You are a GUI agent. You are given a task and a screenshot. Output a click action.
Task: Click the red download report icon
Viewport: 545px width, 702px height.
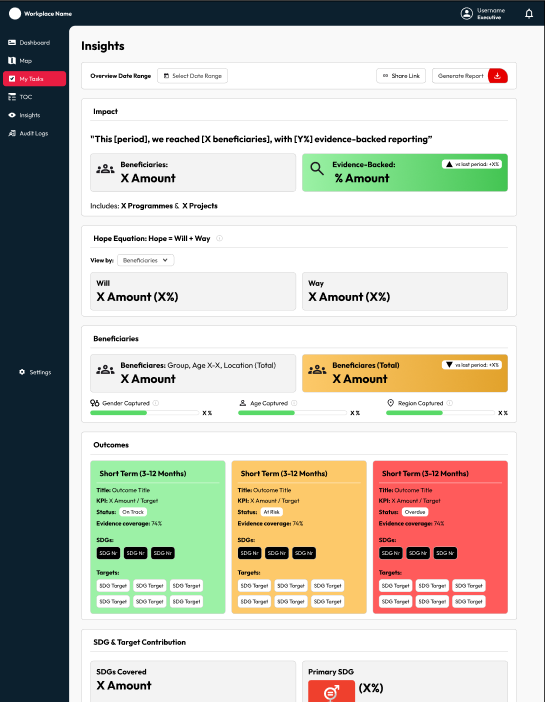coord(498,76)
